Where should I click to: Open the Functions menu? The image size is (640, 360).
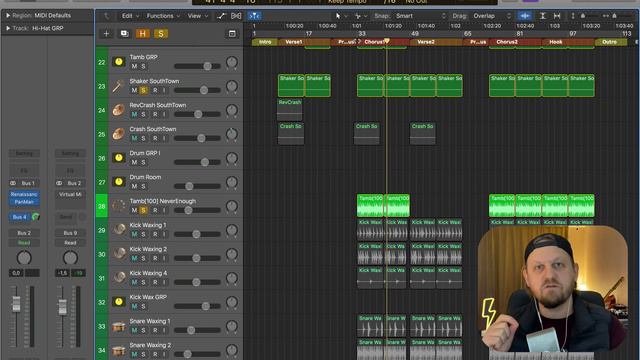(163, 16)
